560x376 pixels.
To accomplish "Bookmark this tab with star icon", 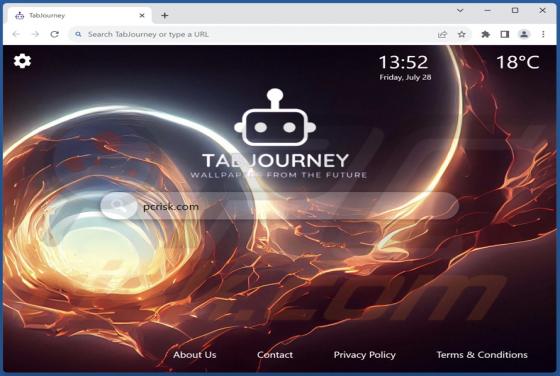I will [462, 34].
